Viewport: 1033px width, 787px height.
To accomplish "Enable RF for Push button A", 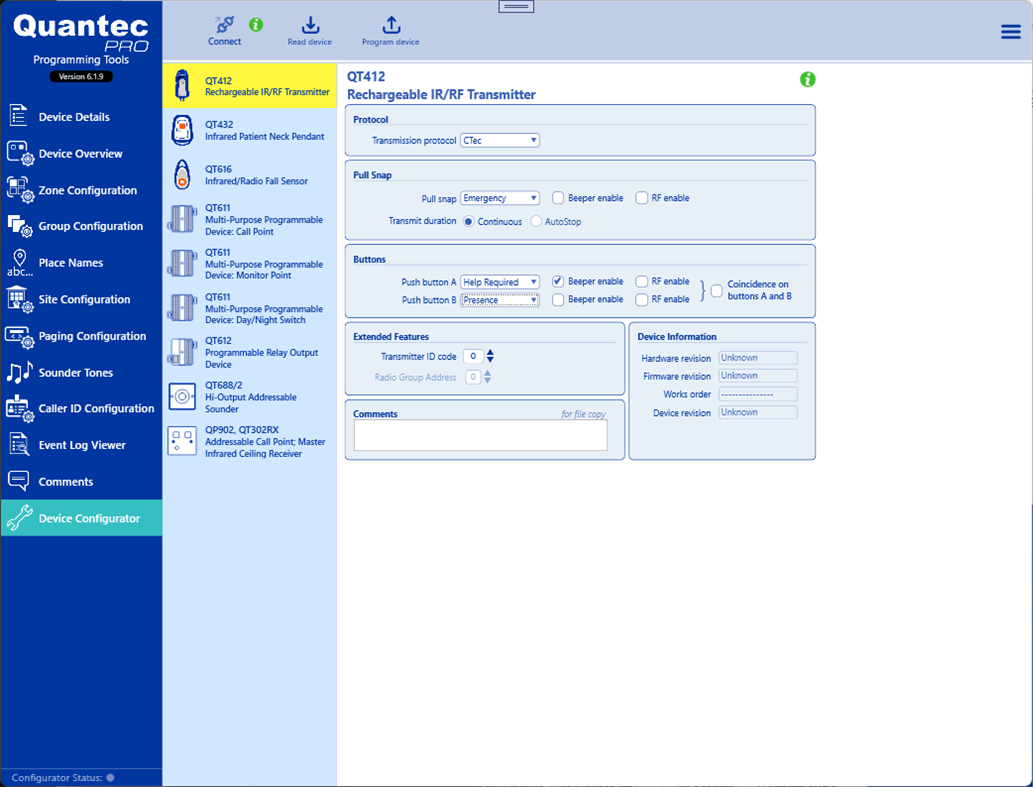I will 642,281.
